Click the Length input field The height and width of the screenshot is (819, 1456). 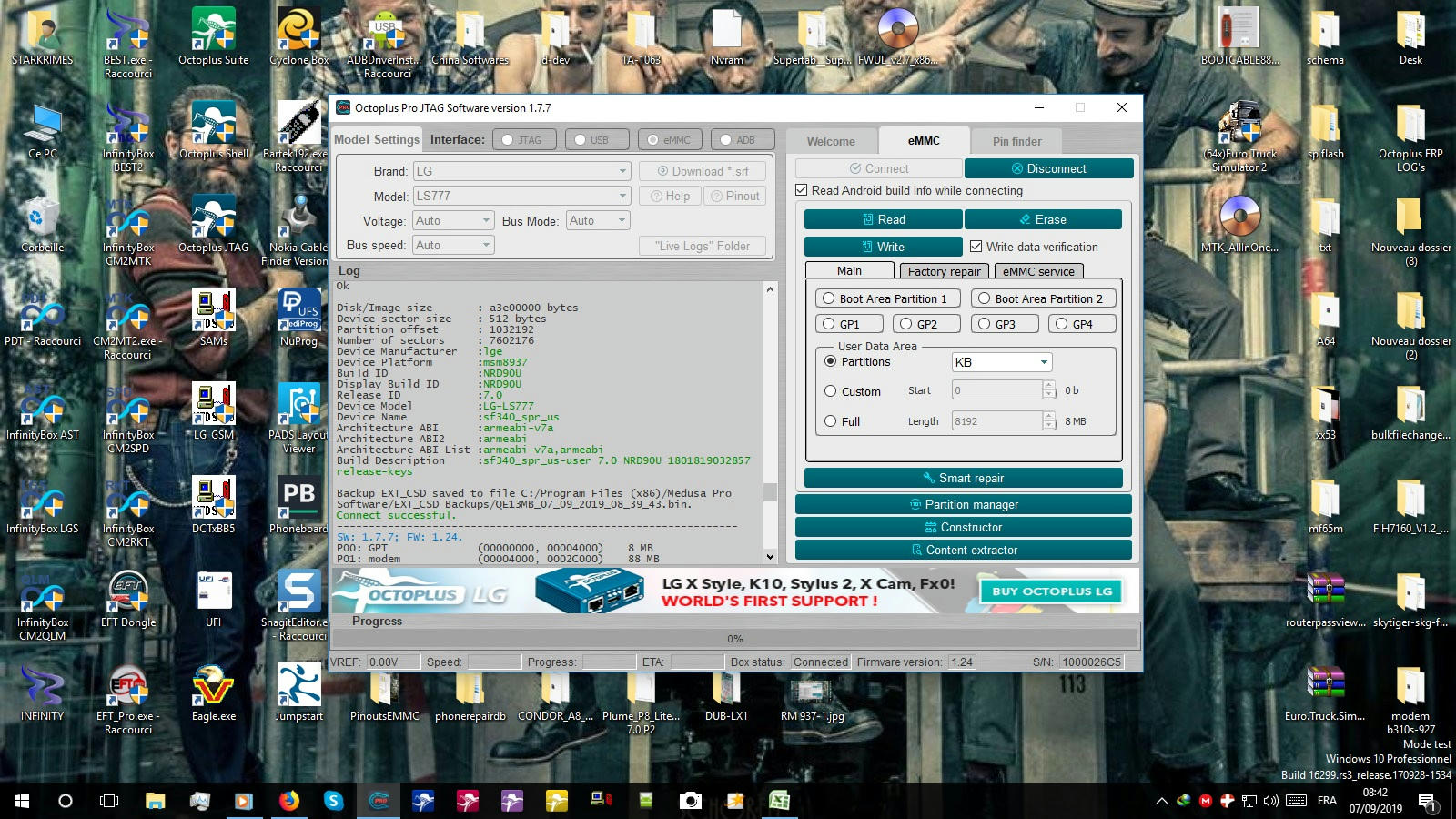(996, 421)
